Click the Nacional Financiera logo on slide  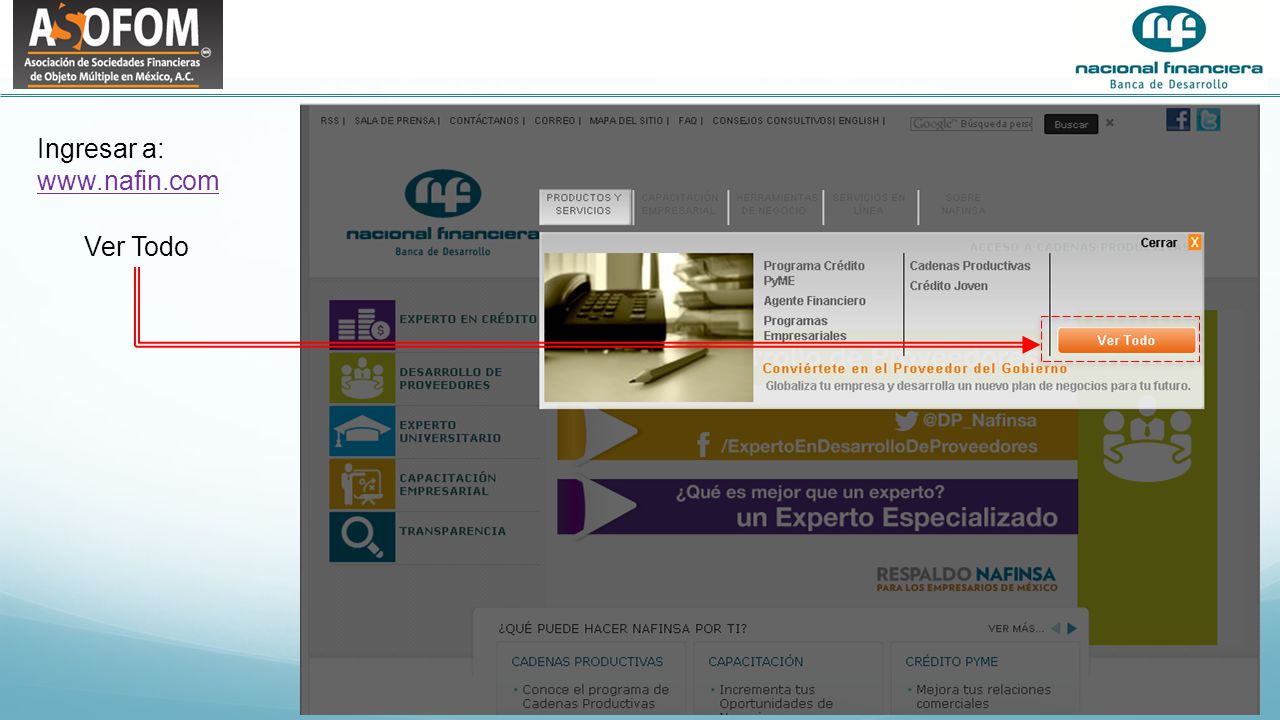pyautogui.click(x=1168, y=47)
